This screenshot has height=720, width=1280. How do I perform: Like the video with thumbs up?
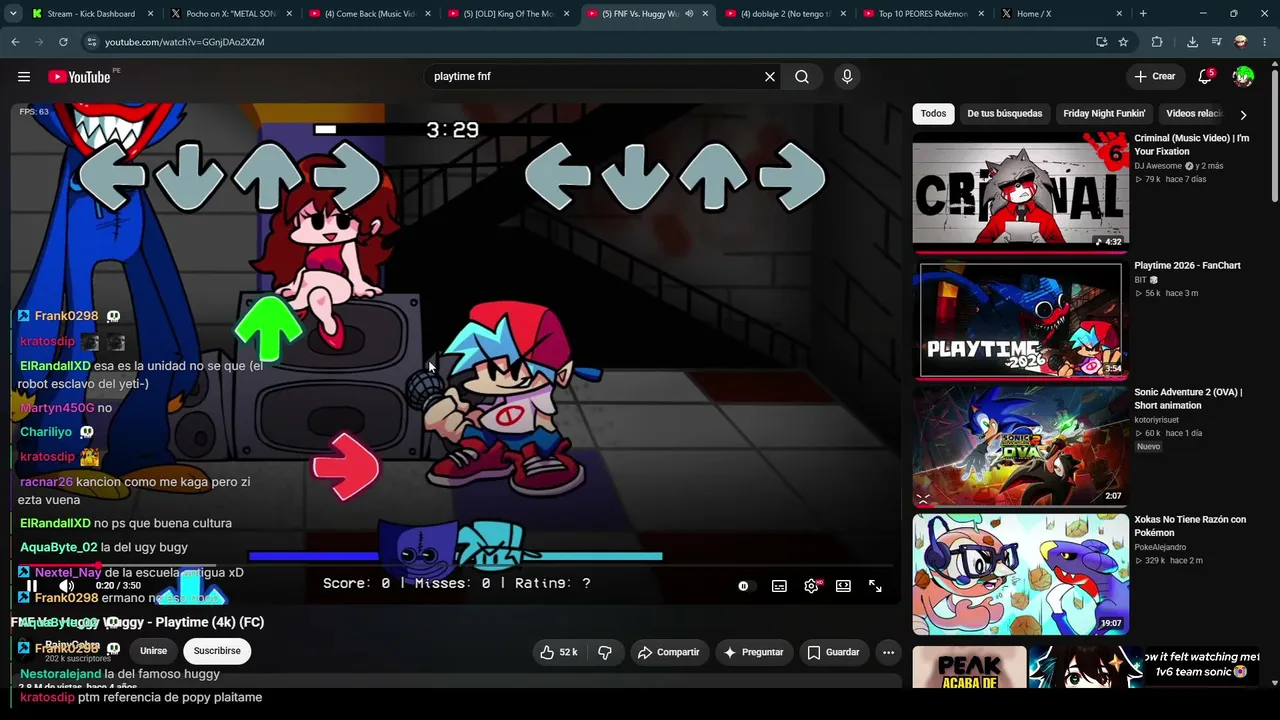(x=559, y=652)
